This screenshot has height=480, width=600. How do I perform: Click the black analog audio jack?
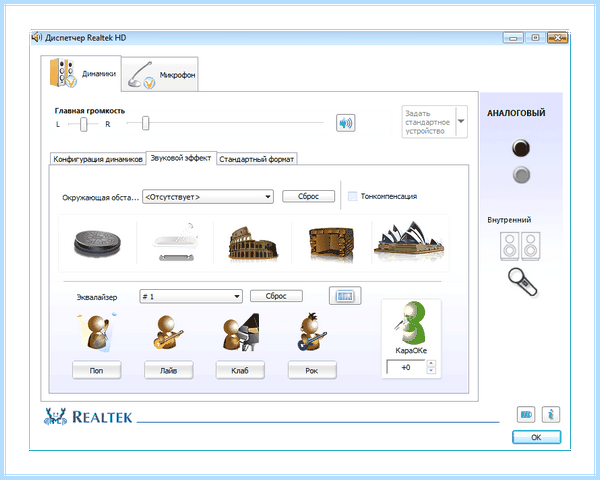coord(521,148)
